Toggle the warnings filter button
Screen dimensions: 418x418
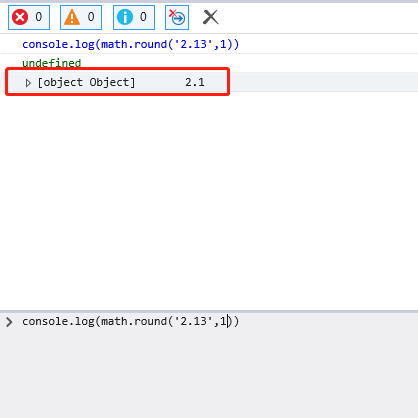tap(81, 17)
